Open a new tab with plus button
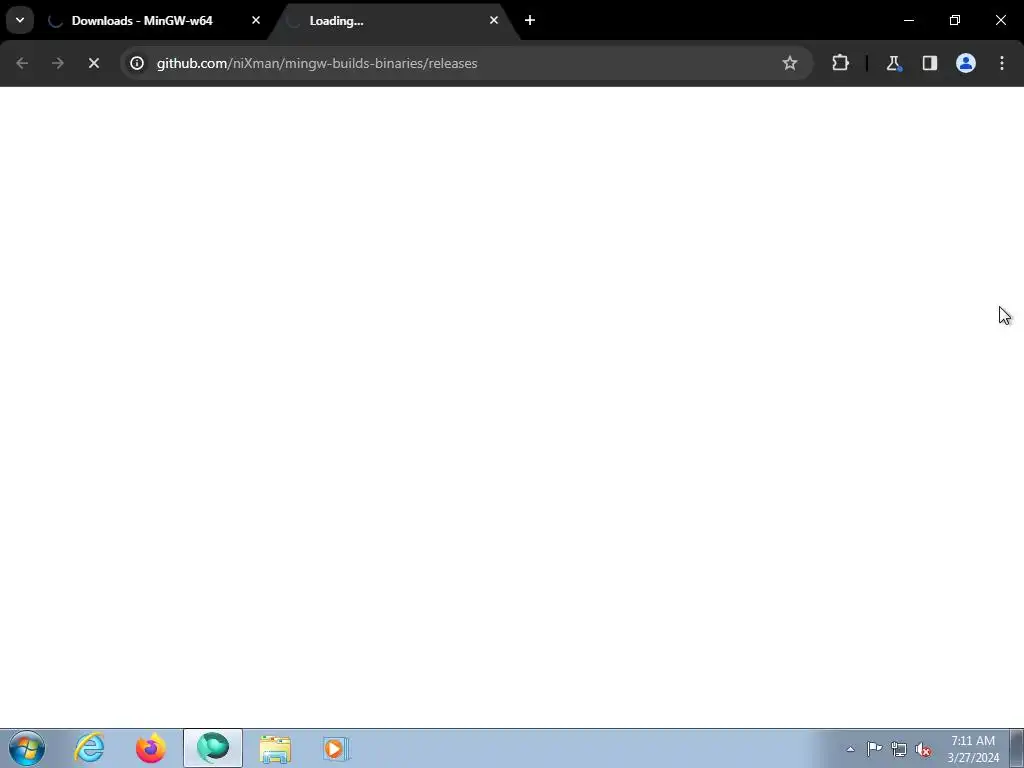The width and height of the screenshot is (1024, 768). [x=530, y=20]
